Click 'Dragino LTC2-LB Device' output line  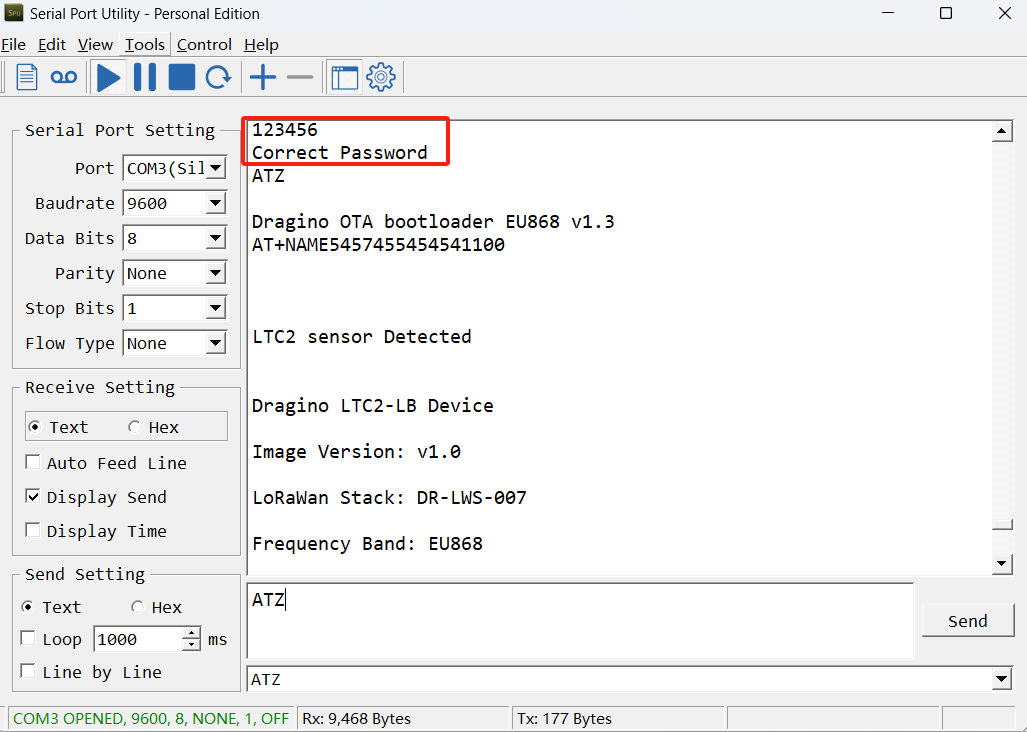coord(373,406)
